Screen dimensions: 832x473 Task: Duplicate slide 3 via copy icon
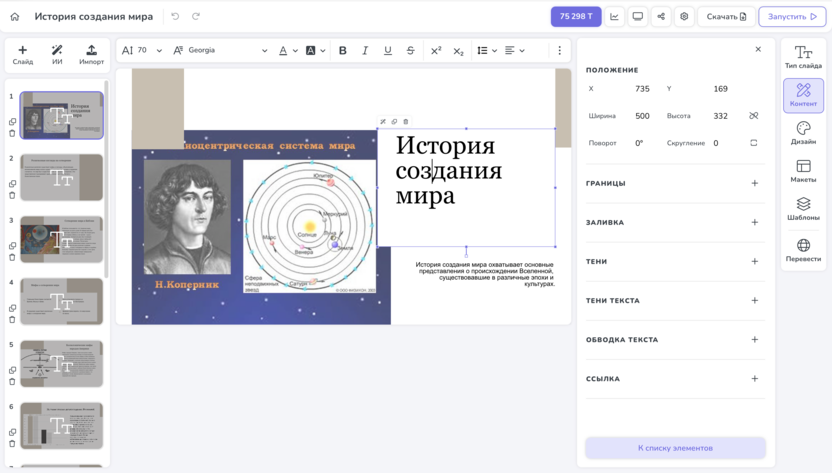pos(12,246)
